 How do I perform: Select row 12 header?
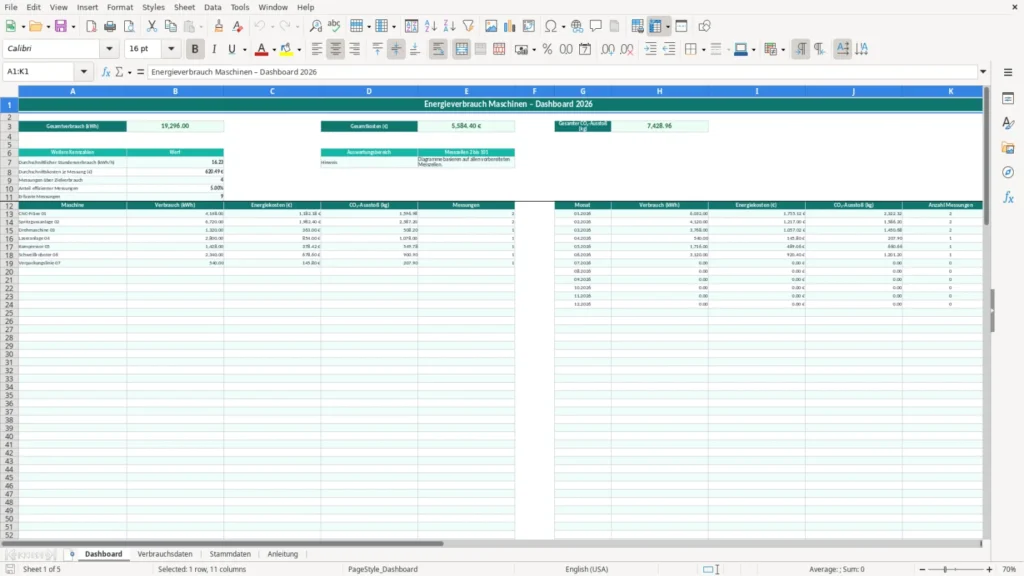(x=9, y=205)
